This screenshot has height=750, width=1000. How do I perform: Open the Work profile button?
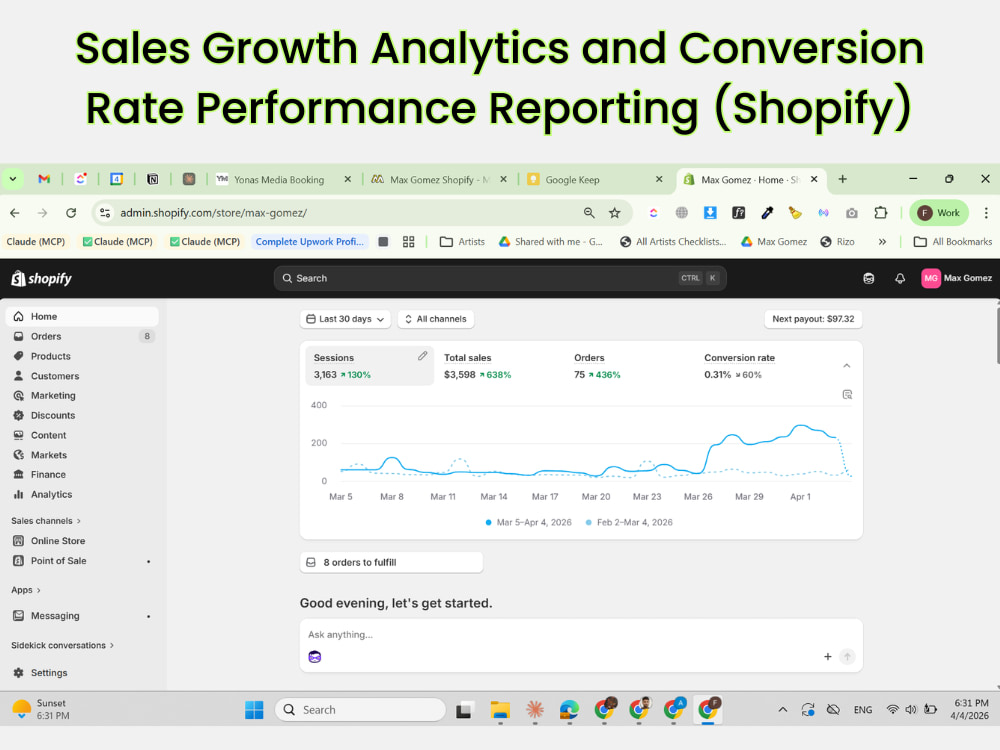click(939, 213)
